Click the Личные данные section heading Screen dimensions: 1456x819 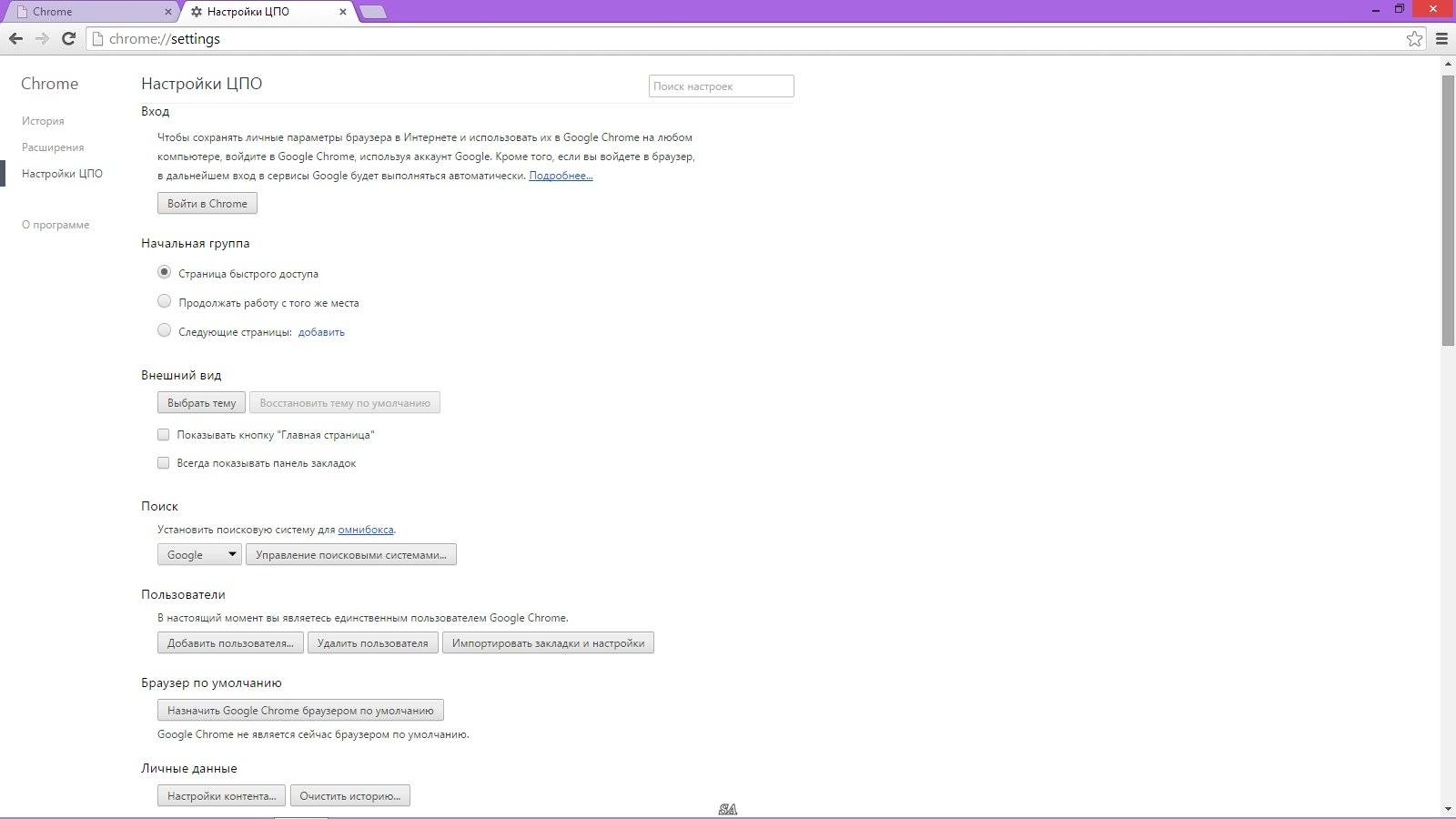pos(189,769)
